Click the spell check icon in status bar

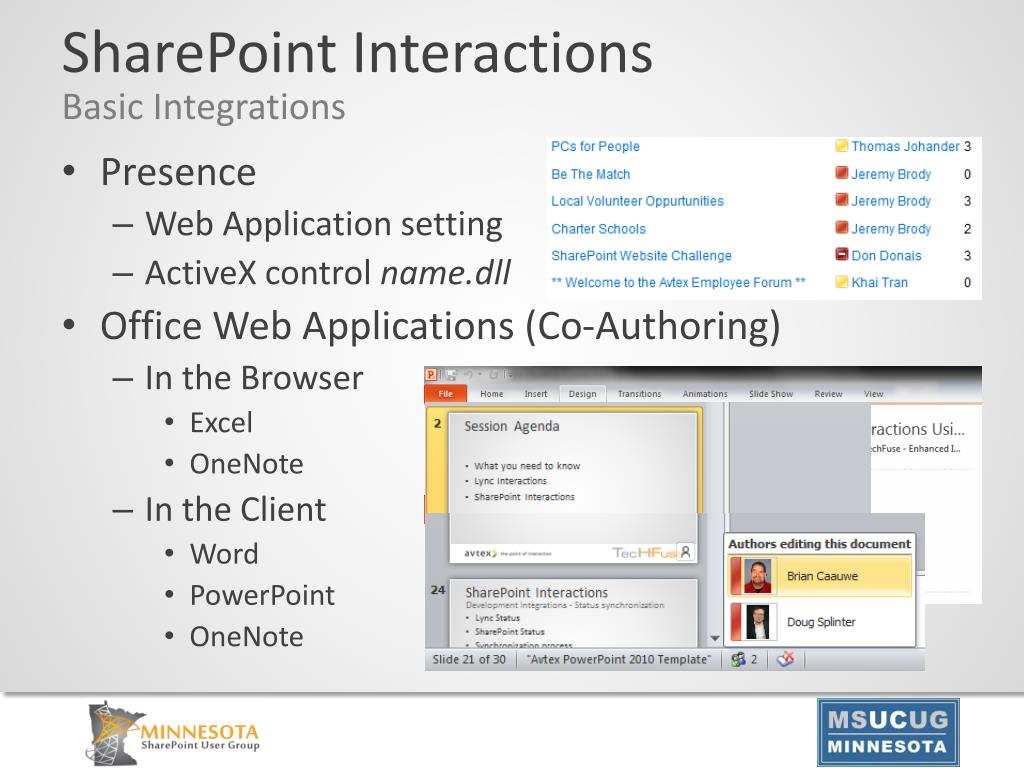coord(786,659)
